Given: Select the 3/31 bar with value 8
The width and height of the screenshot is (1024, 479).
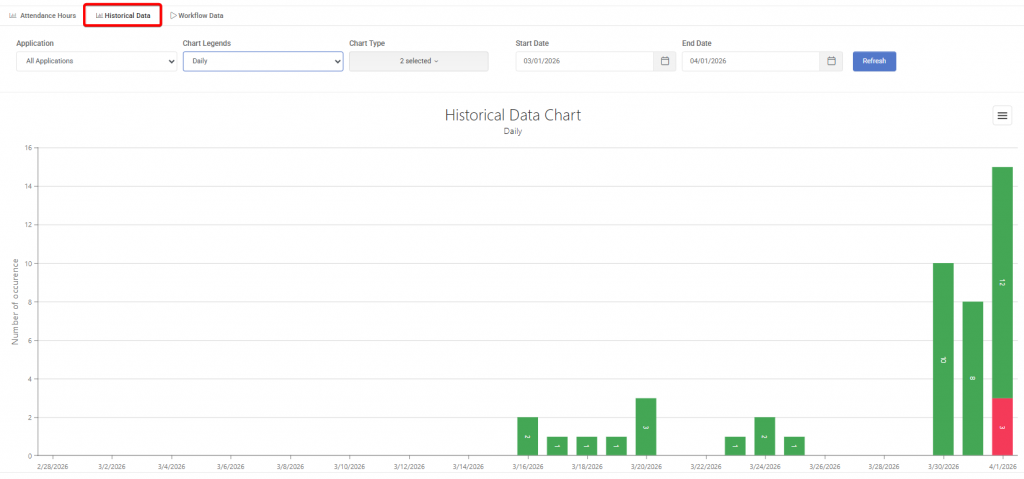Looking at the screenshot, I should 972,378.
